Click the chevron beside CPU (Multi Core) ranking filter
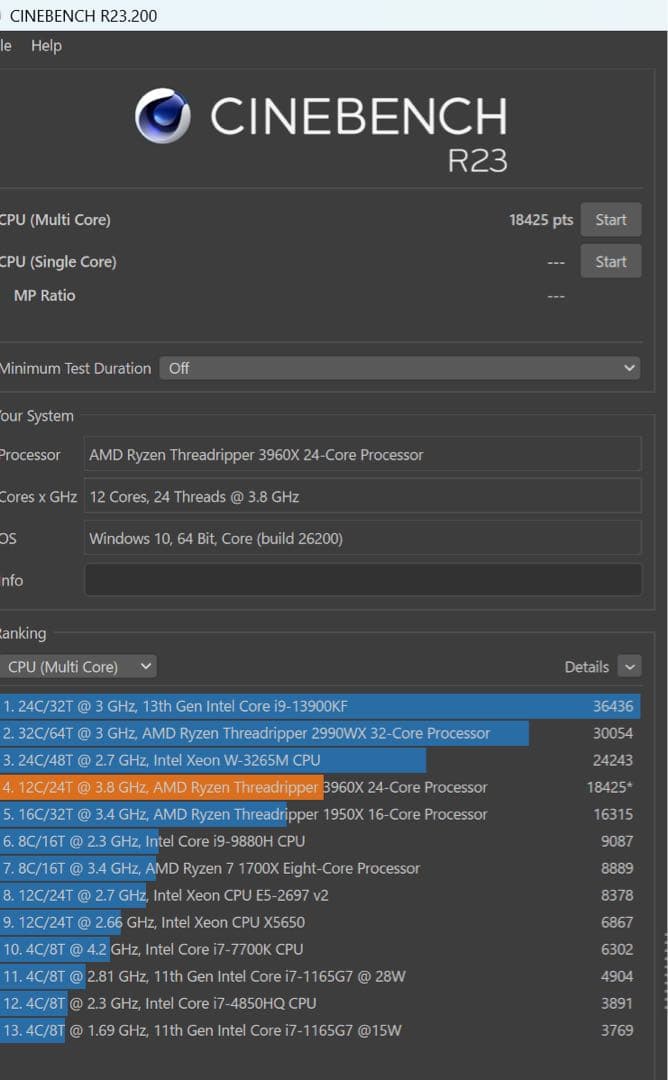This screenshot has height=1080, width=668. 146,666
